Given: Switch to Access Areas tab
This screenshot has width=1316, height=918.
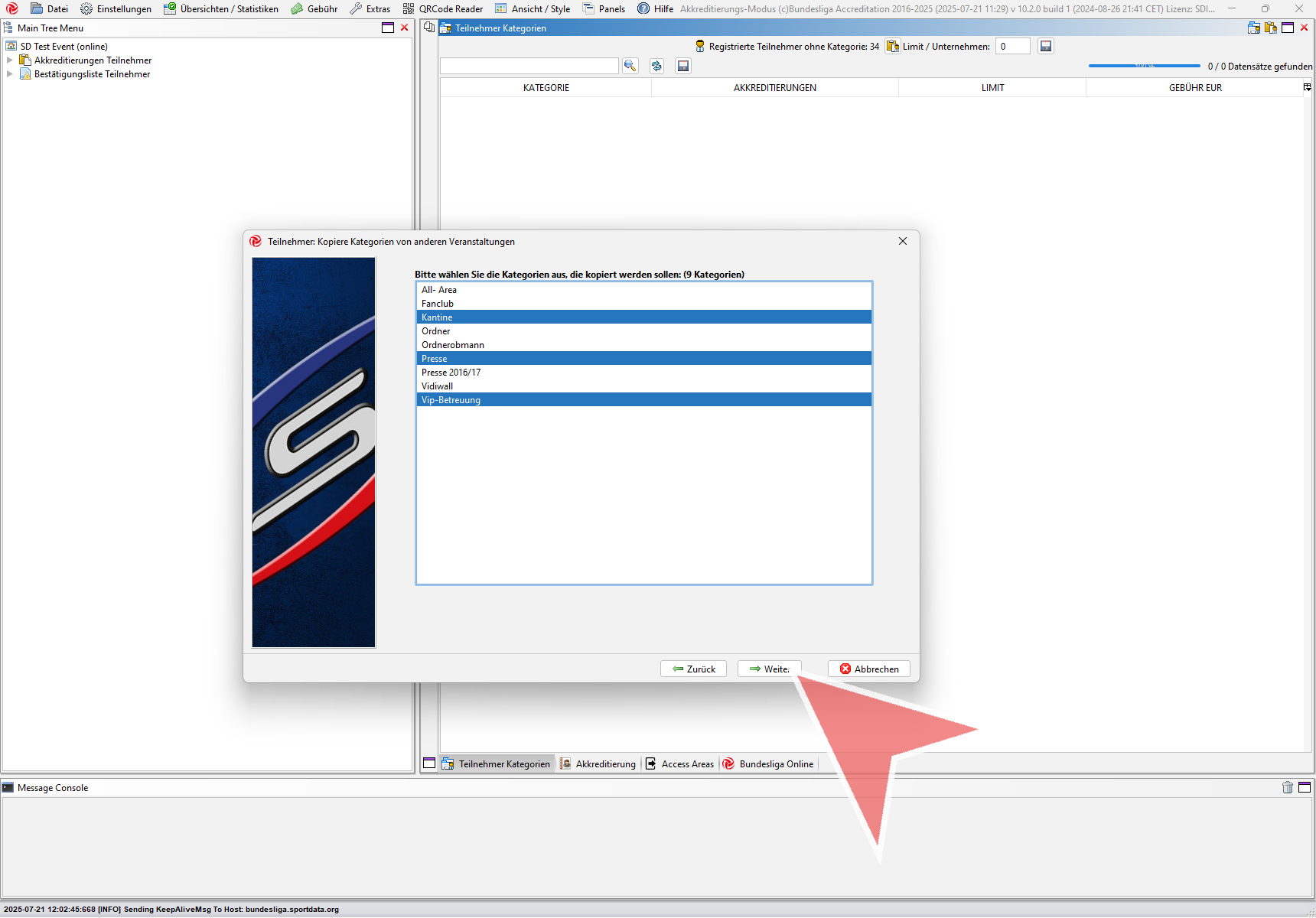Looking at the screenshot, I should pyautogui.click(x=679, y=763).
